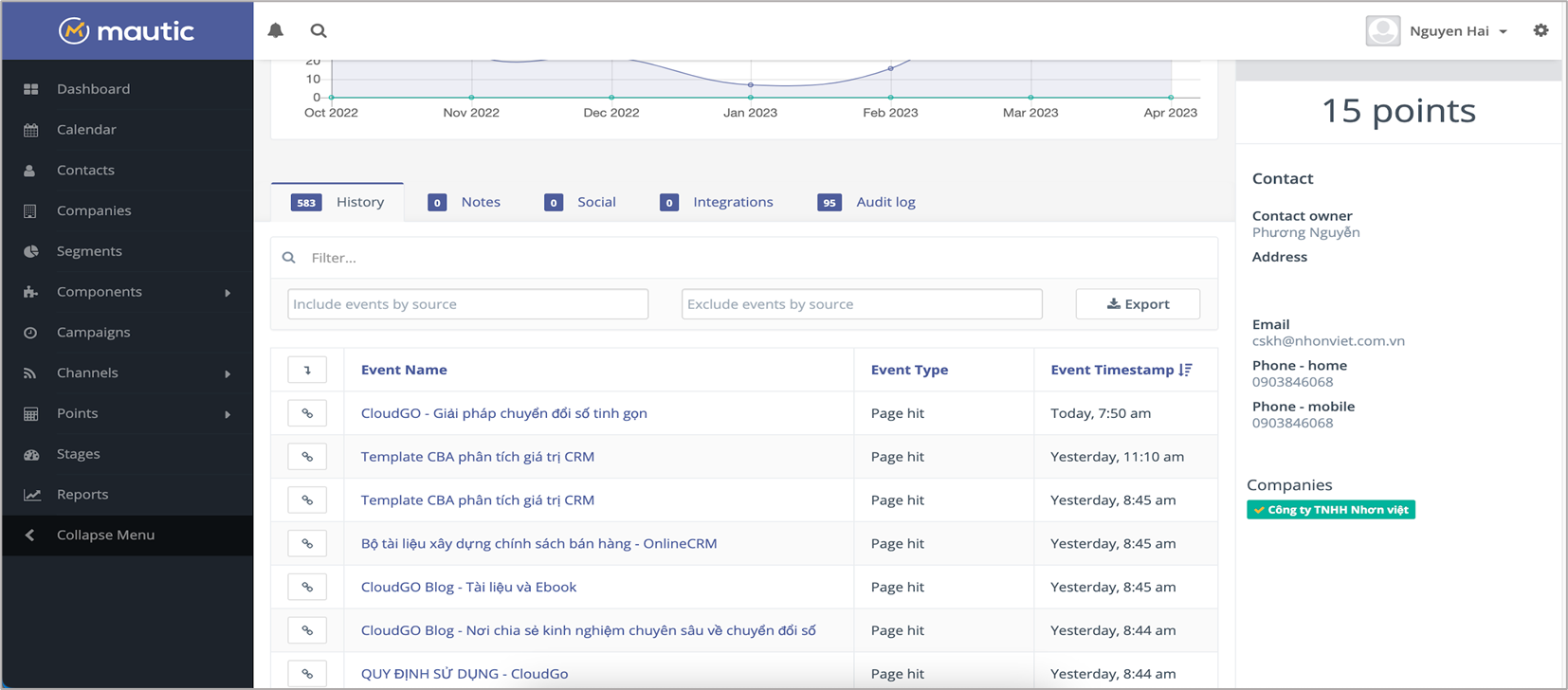Viewport: 1568px width, 690px height.
Task: Expand the Components submenu arrow
Action: point(228,293)
